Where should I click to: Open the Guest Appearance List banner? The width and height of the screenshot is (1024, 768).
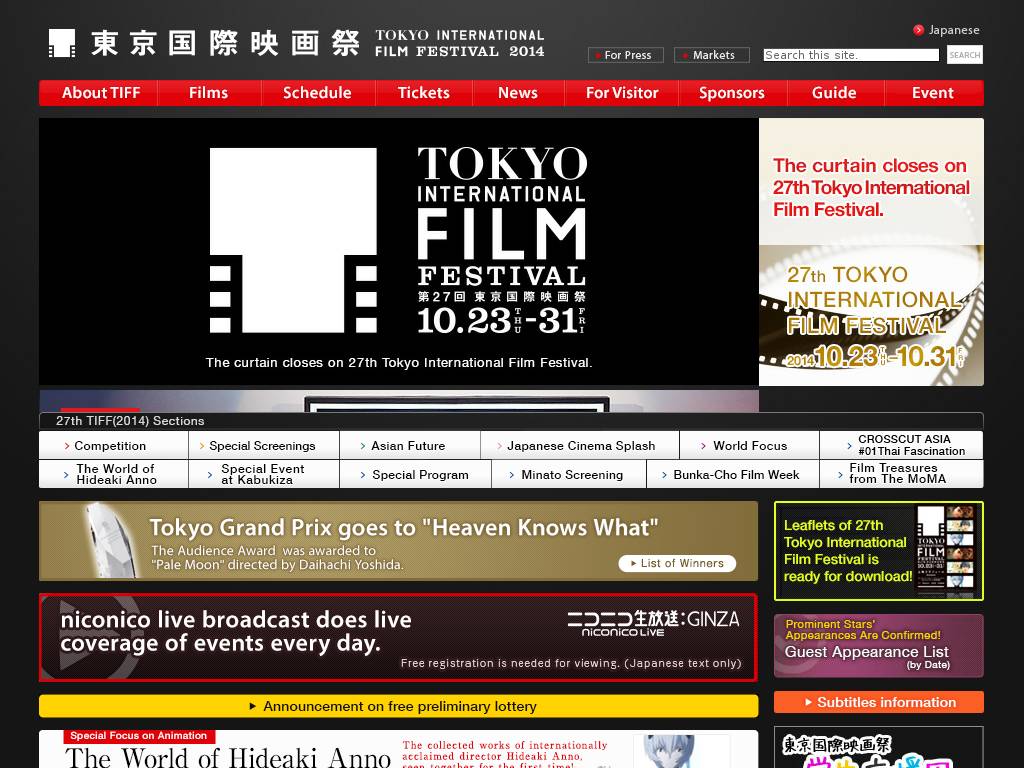tap(878, 646)
